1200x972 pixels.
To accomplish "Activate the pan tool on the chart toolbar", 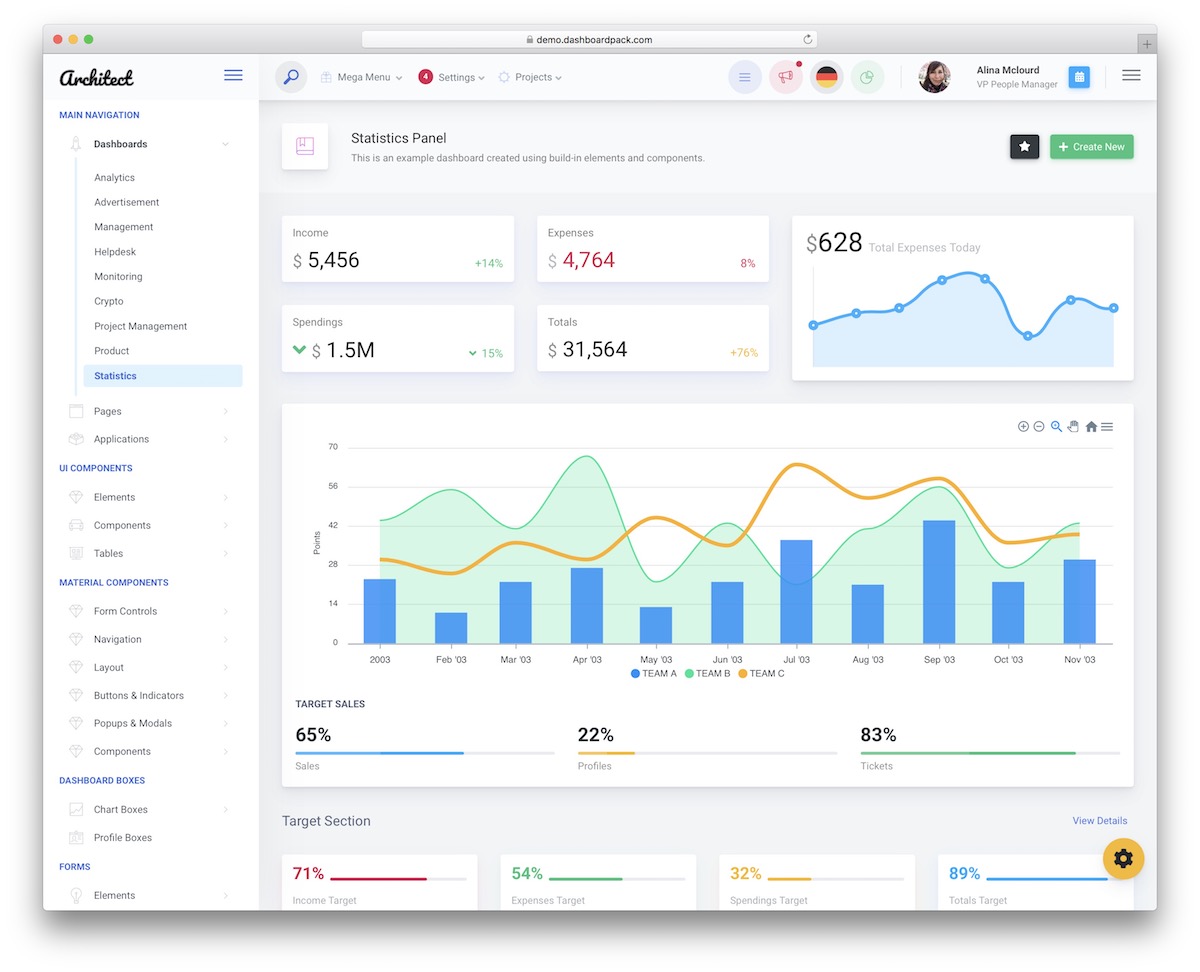I will [1073, 426].
